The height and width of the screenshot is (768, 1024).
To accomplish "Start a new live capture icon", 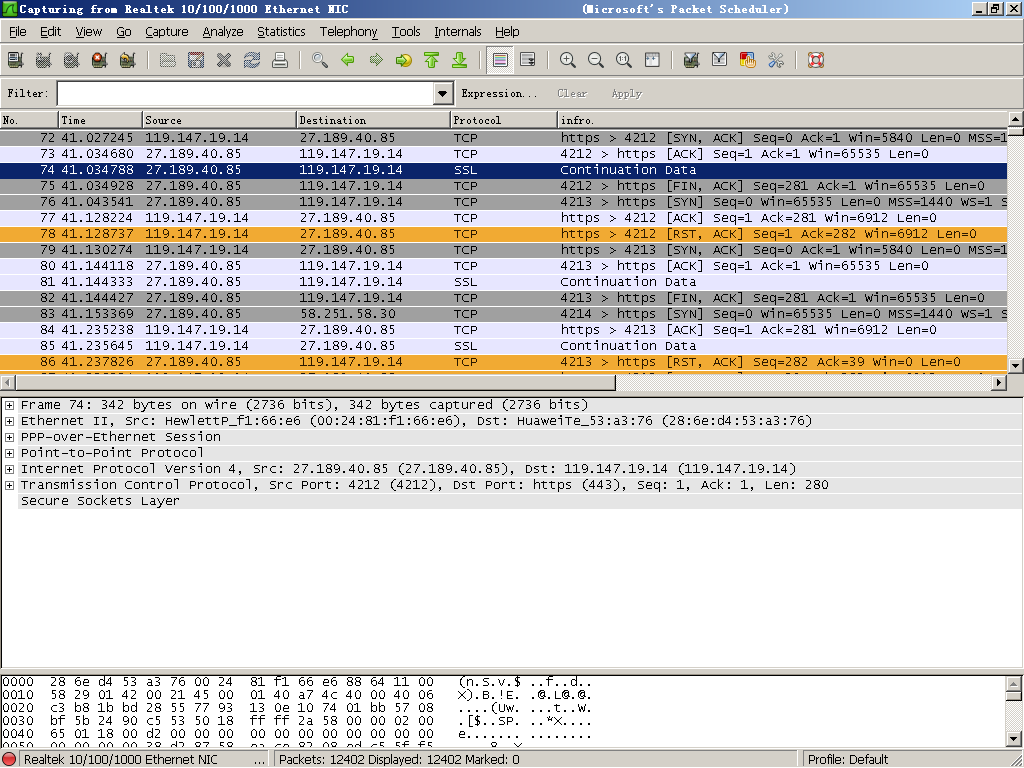I will click(71, 60).
